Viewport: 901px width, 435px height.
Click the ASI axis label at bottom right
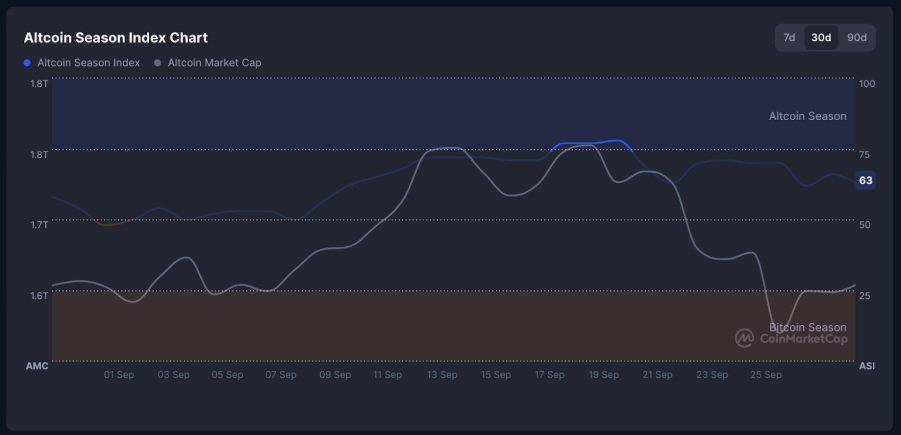point(866,366)
